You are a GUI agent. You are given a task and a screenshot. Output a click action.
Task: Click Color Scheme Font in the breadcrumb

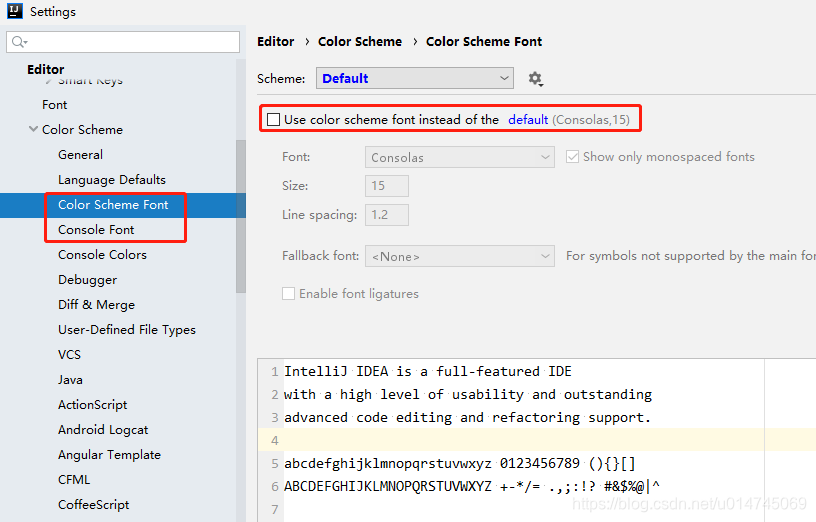[x=484, y=42]
